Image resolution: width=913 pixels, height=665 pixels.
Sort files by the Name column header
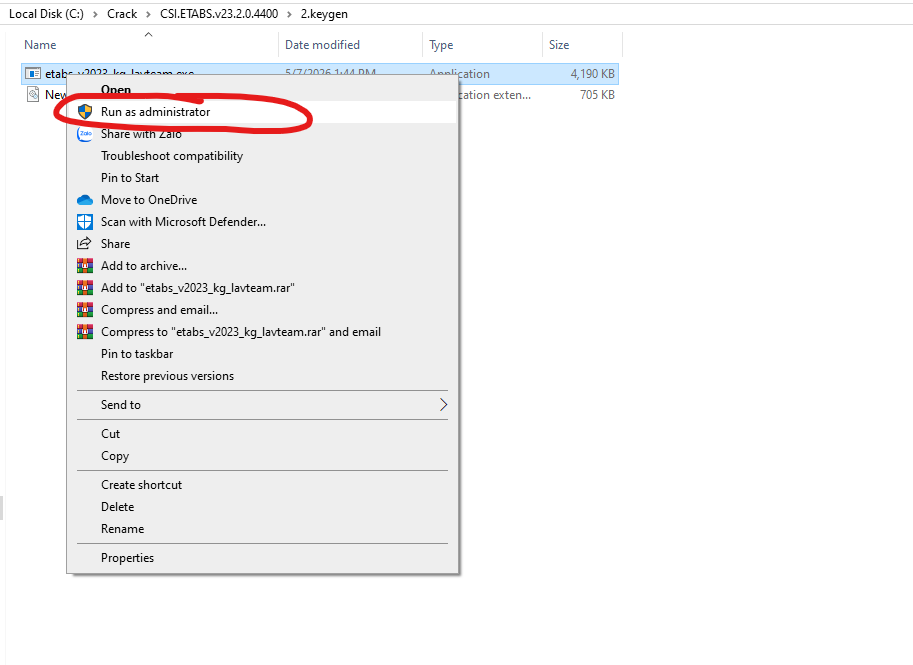pyautogui.click(x=40, y=45)
